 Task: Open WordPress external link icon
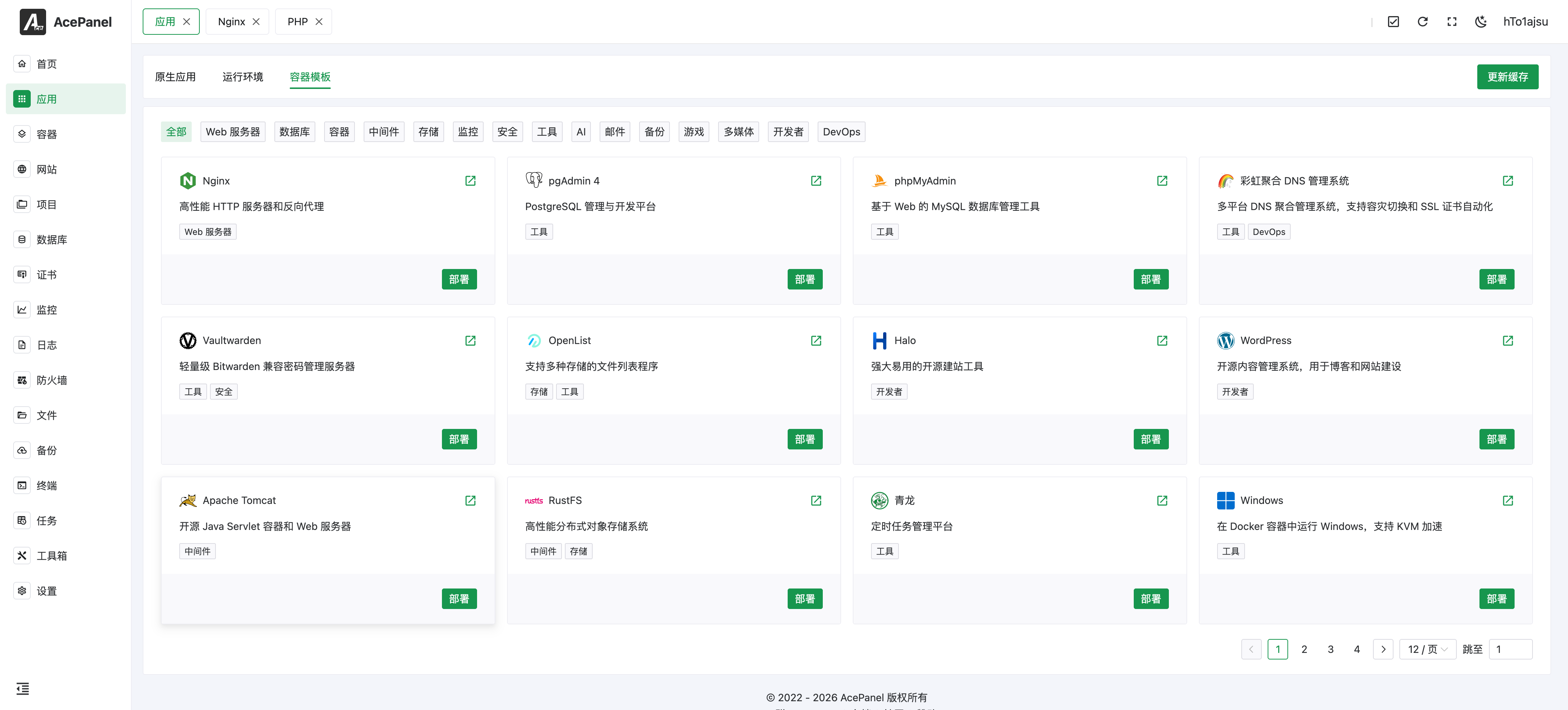pyautogui.click(x=1507, y=340)
